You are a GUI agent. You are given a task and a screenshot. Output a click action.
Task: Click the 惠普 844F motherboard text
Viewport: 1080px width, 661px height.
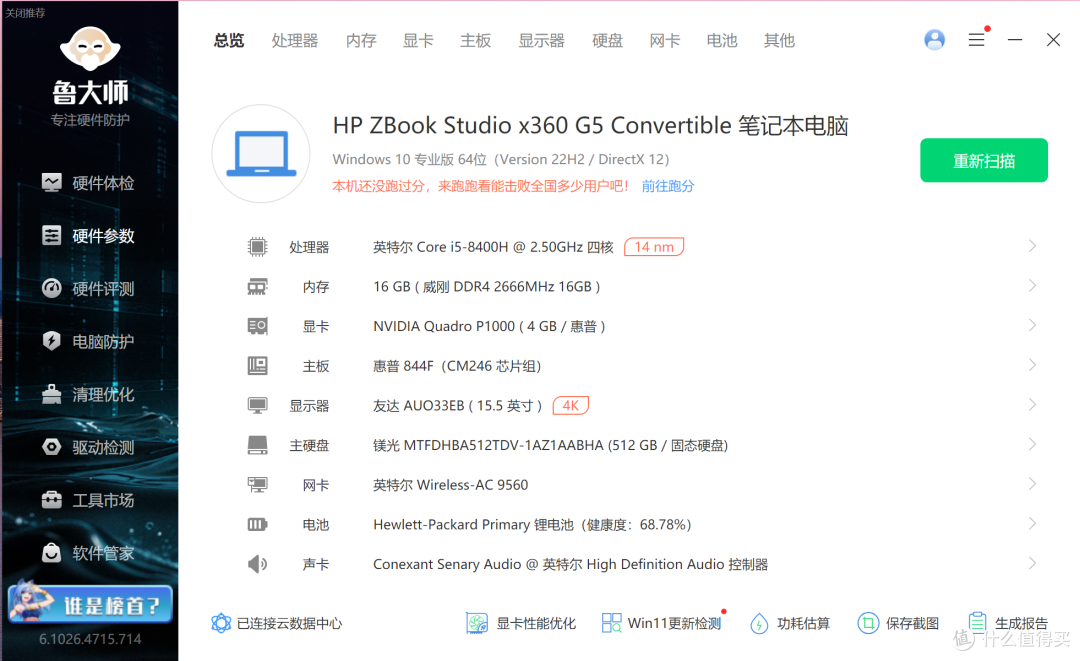457,366
